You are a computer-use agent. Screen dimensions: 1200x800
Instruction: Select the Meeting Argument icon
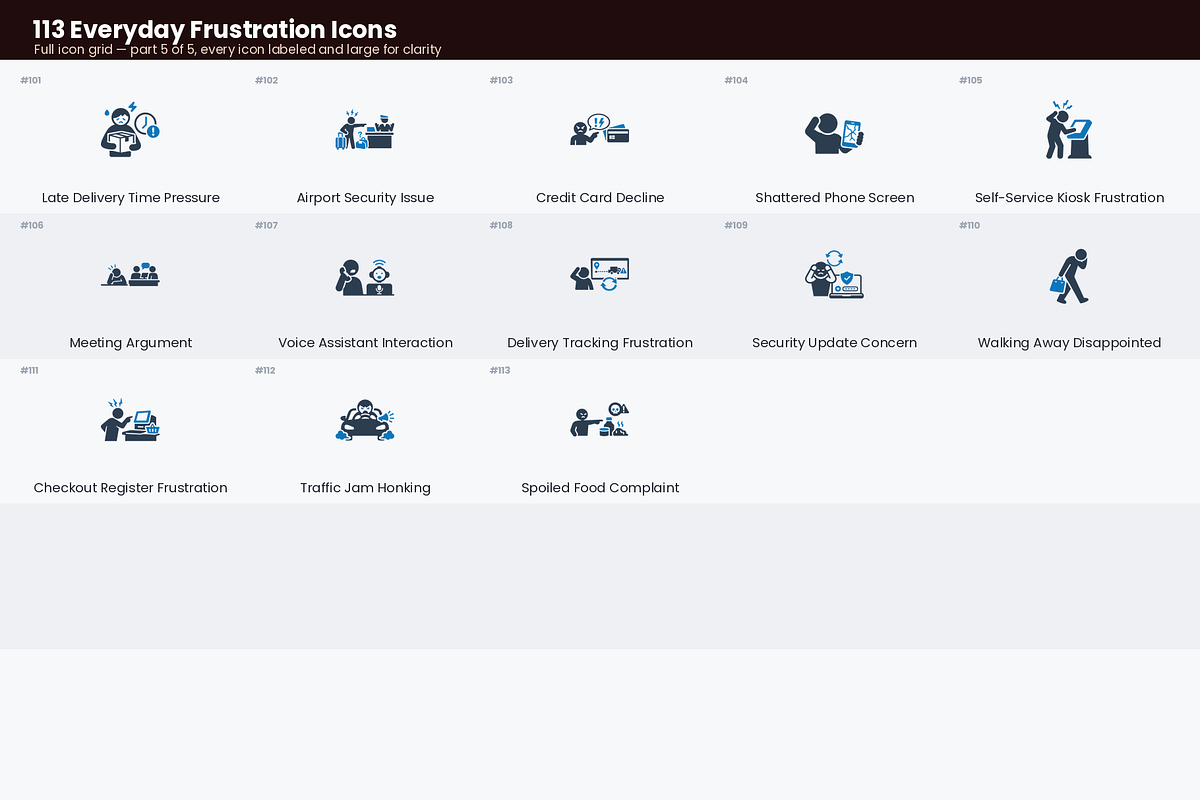[130, 275]
